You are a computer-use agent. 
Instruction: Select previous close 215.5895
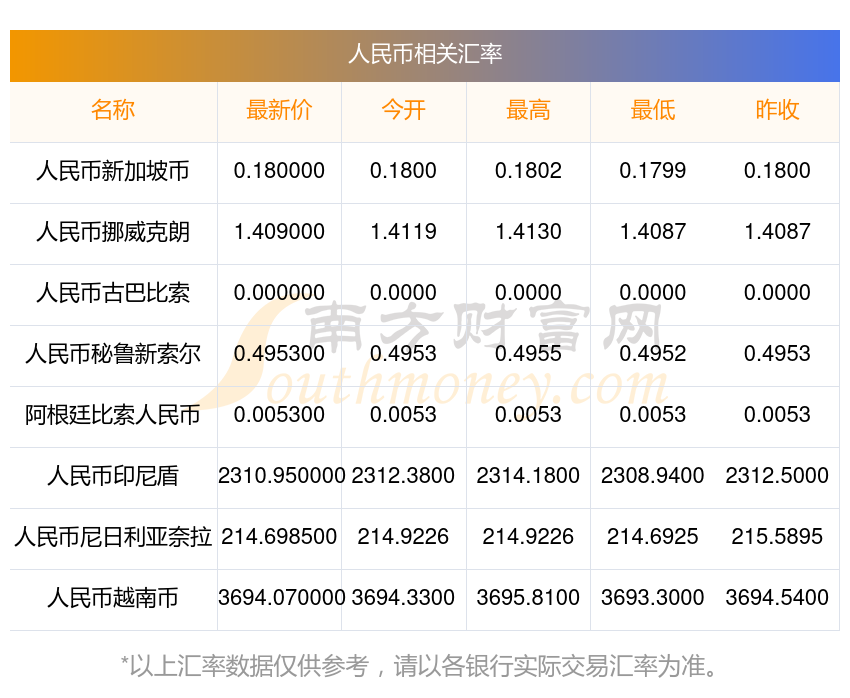tap(777, 537)
